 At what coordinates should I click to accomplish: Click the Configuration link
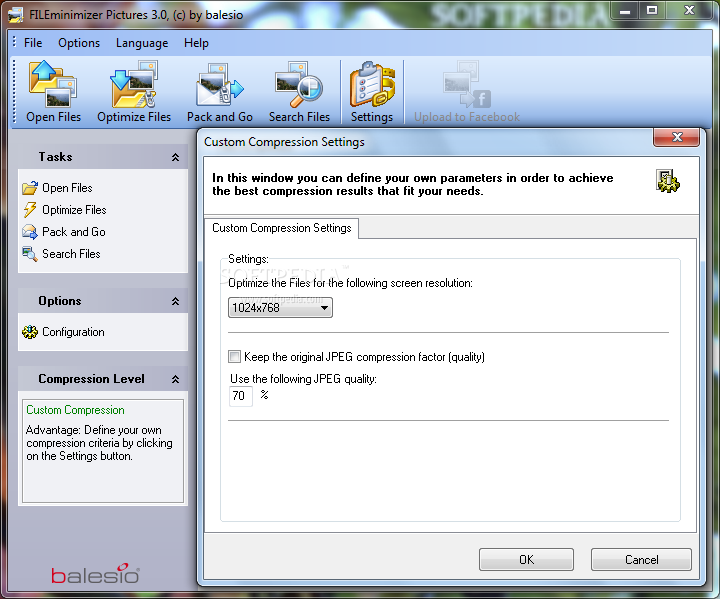click(x=73, y=332)
